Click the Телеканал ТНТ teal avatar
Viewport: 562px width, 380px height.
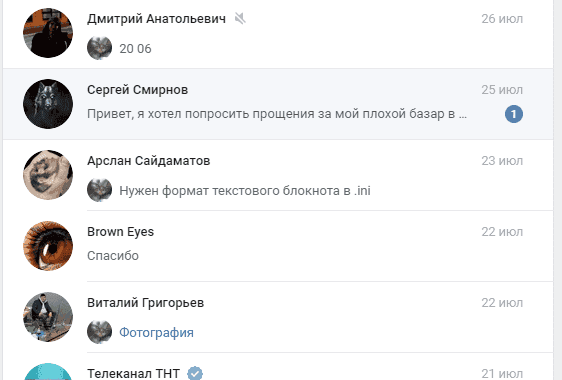(48, 372)
